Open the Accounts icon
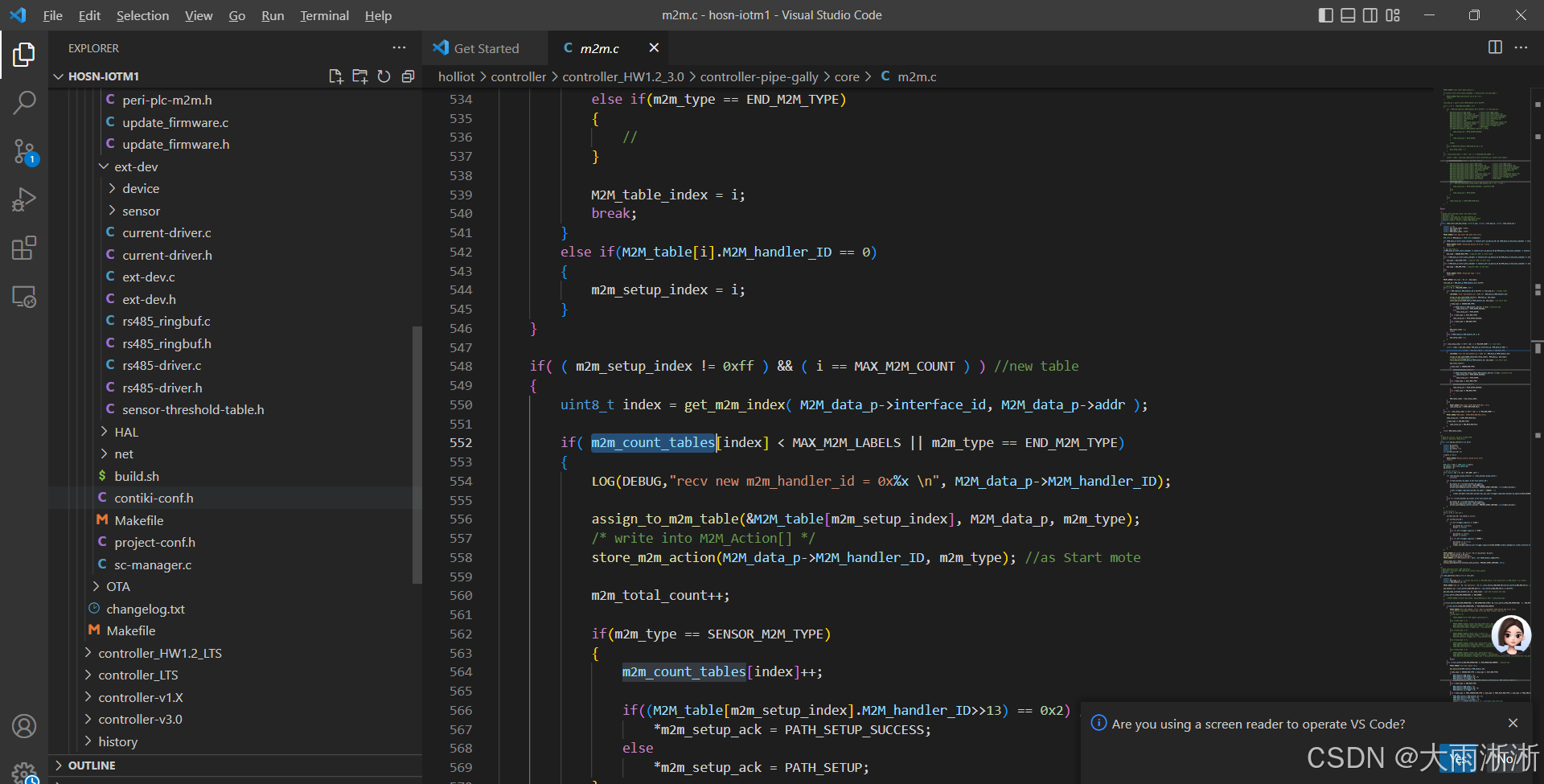This screenshot has width=1544, height=784. pyautogui.click(x=24, y=726)
